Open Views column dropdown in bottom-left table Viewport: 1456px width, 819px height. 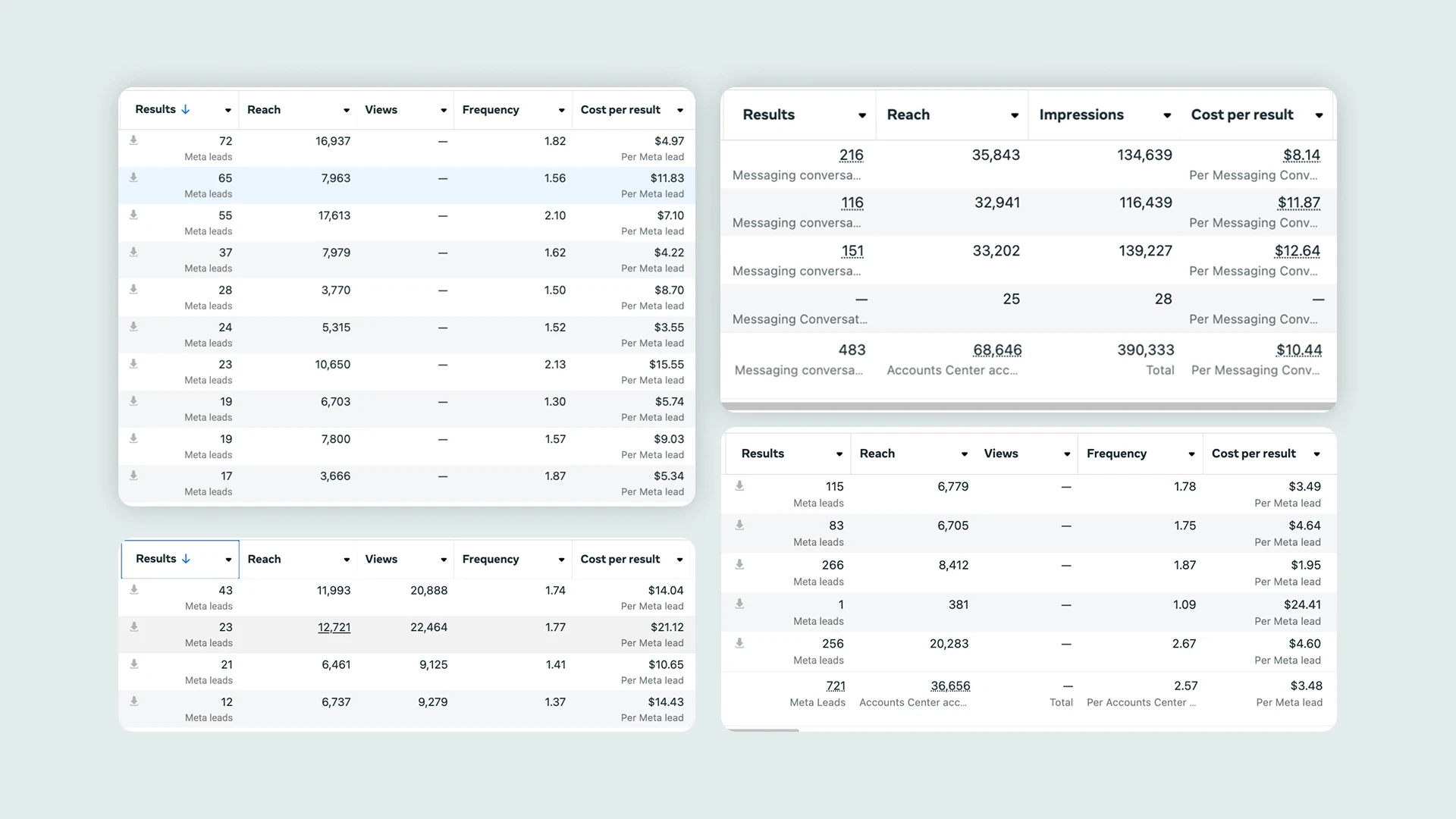pos(444,560)
